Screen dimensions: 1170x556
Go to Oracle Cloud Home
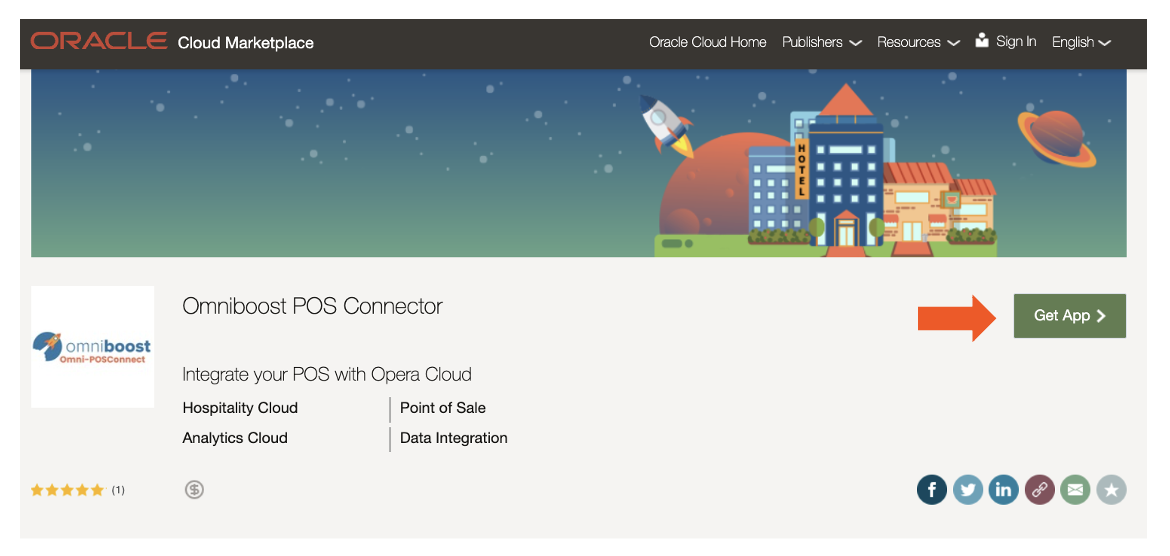click(707, 42)
